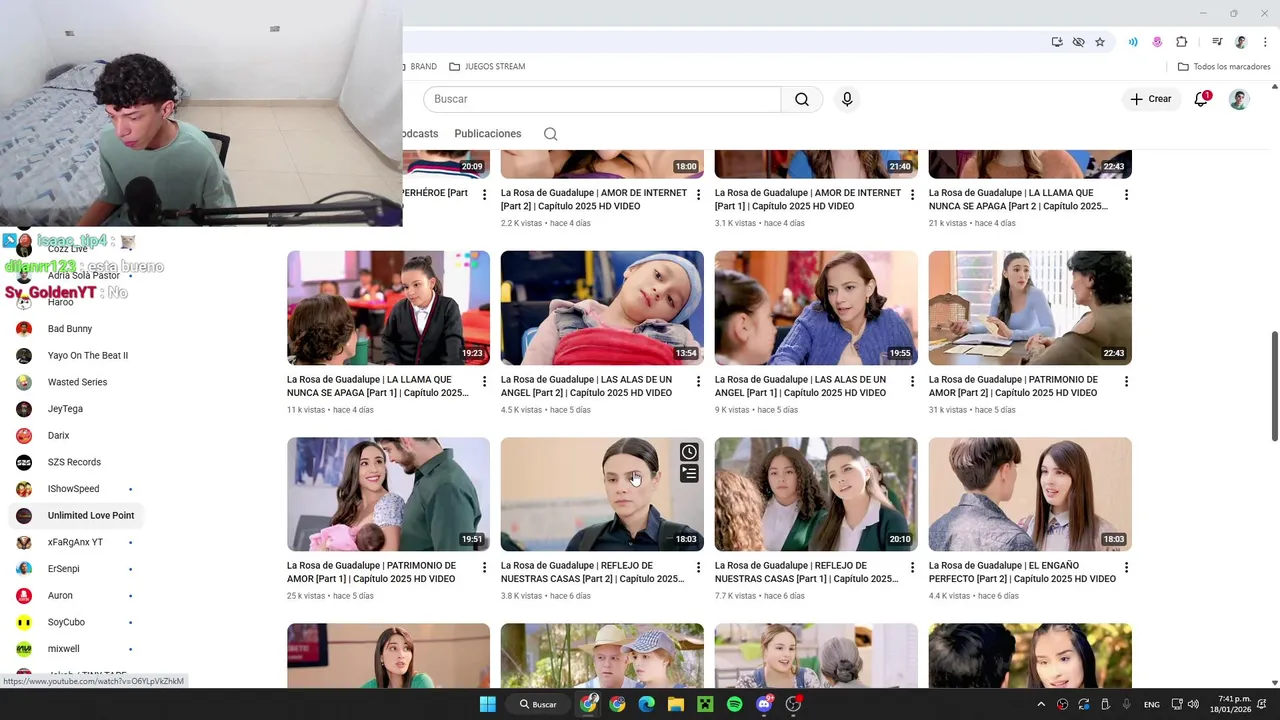Click the crossed-out eye icon in address bar
The height and width of the screenshot is (720, 1280).
(x=1078, y=42)
